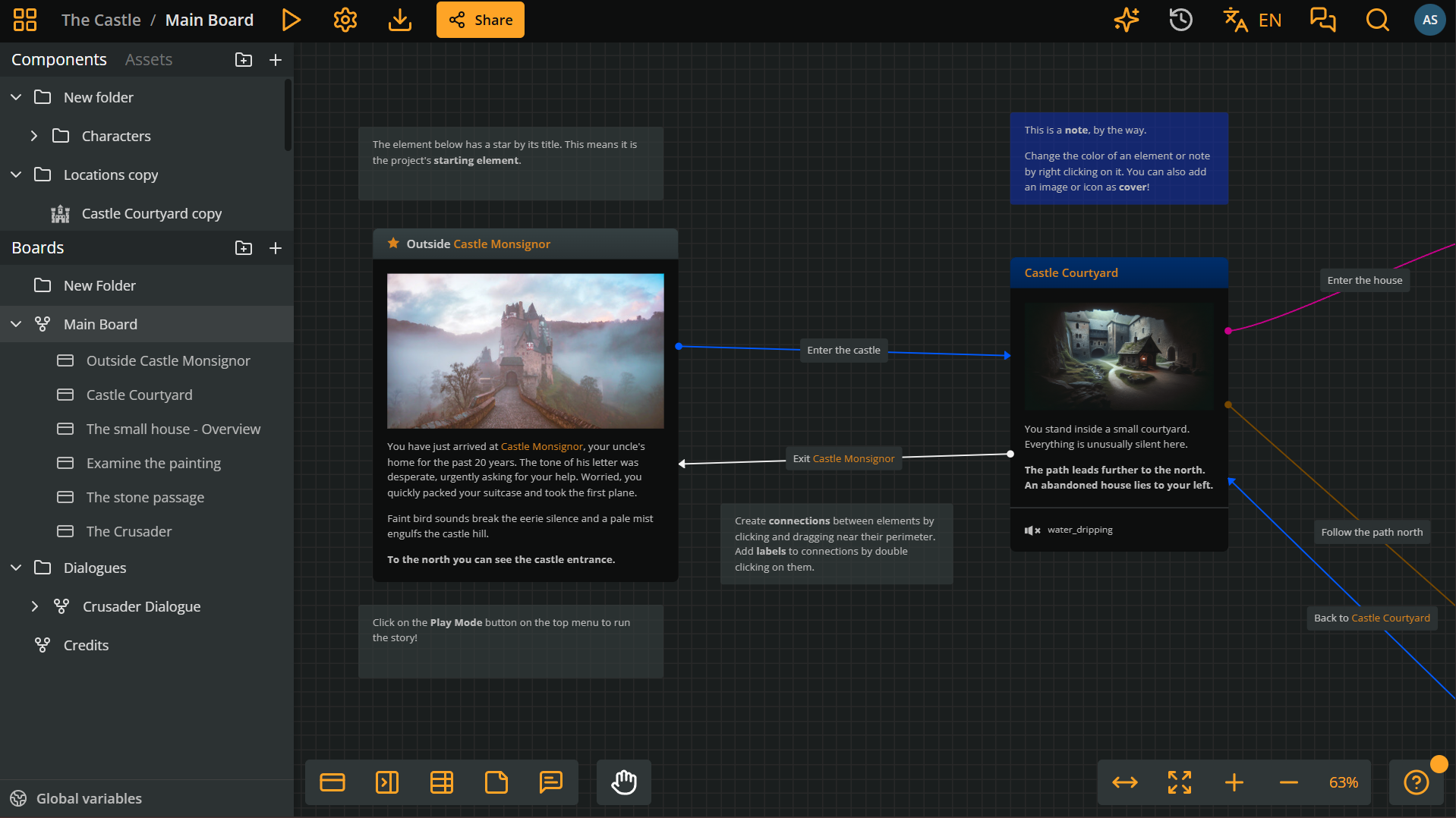Select the comment tool
The image size is (1456, 818).
[550, 782]
